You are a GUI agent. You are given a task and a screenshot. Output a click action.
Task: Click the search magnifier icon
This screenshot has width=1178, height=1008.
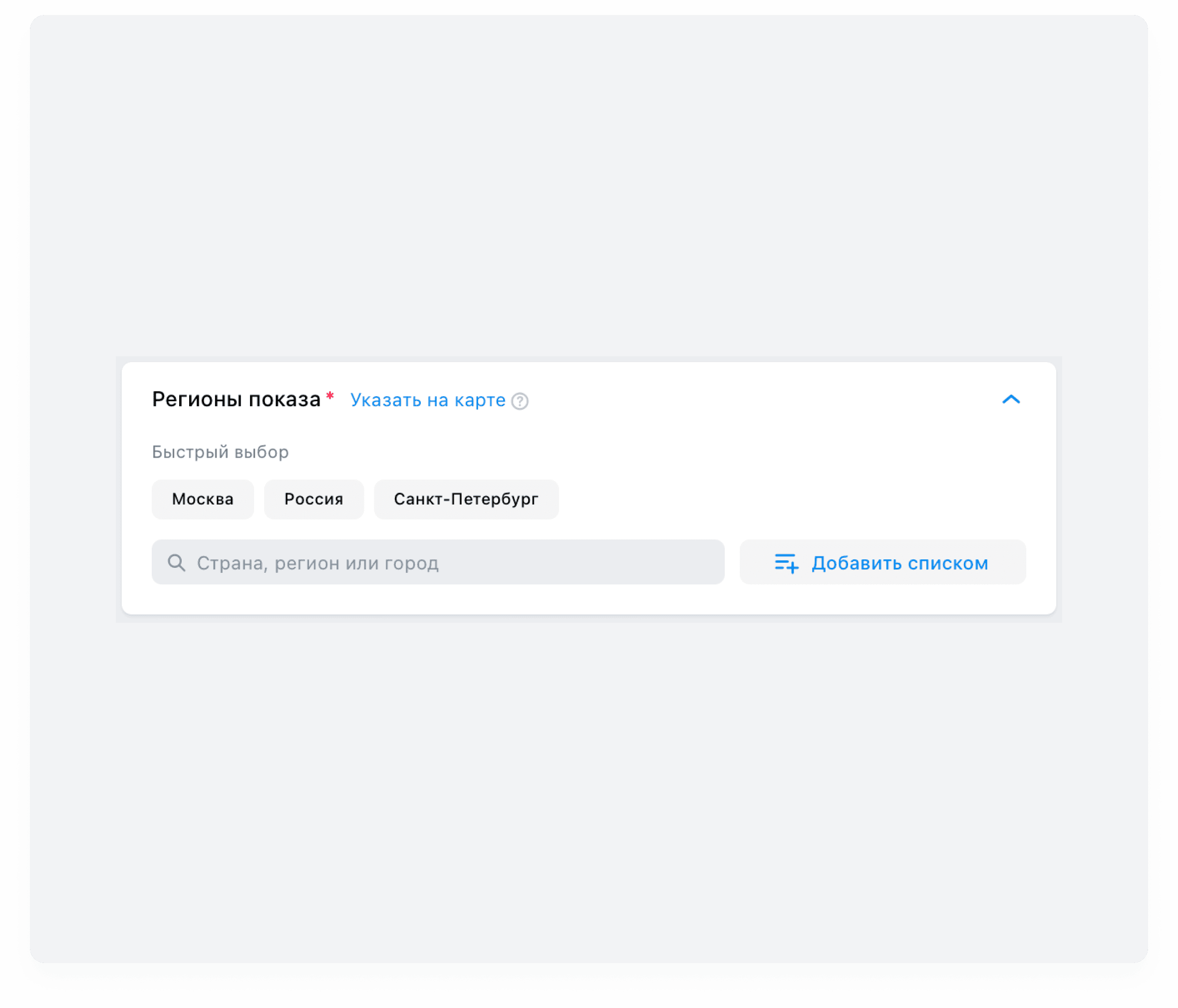pos(176,563)
